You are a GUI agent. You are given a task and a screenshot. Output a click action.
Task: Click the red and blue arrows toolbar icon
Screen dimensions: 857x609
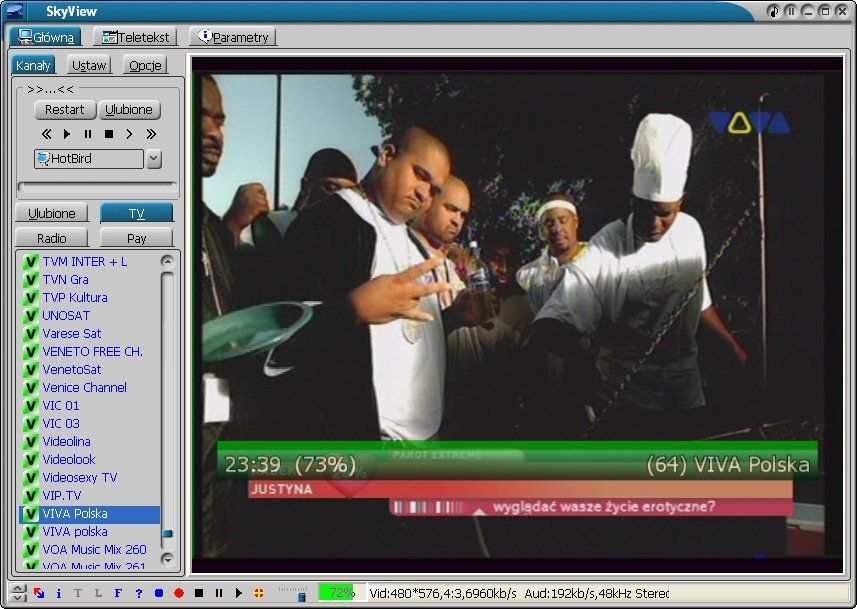point(39,593)
